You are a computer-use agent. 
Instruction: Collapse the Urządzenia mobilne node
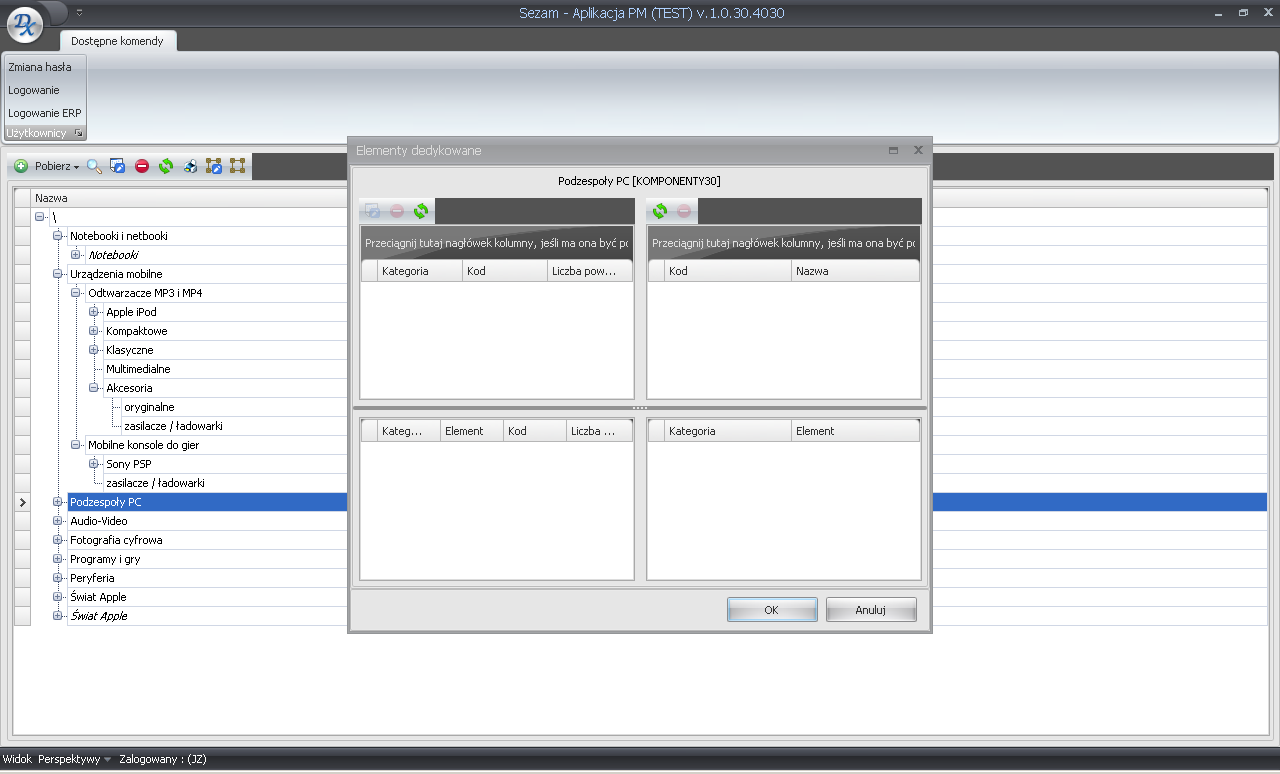(x=58, y=274)
